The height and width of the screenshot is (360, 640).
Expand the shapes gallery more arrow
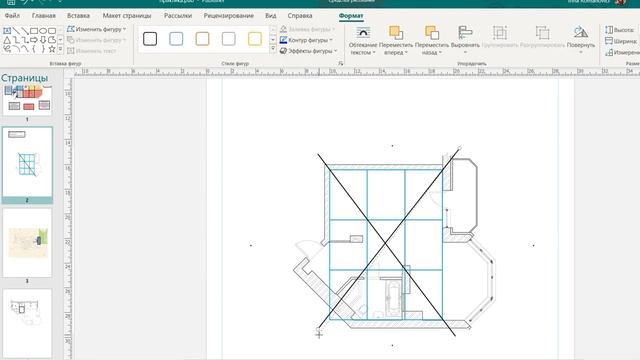click(x=61, y=49)
